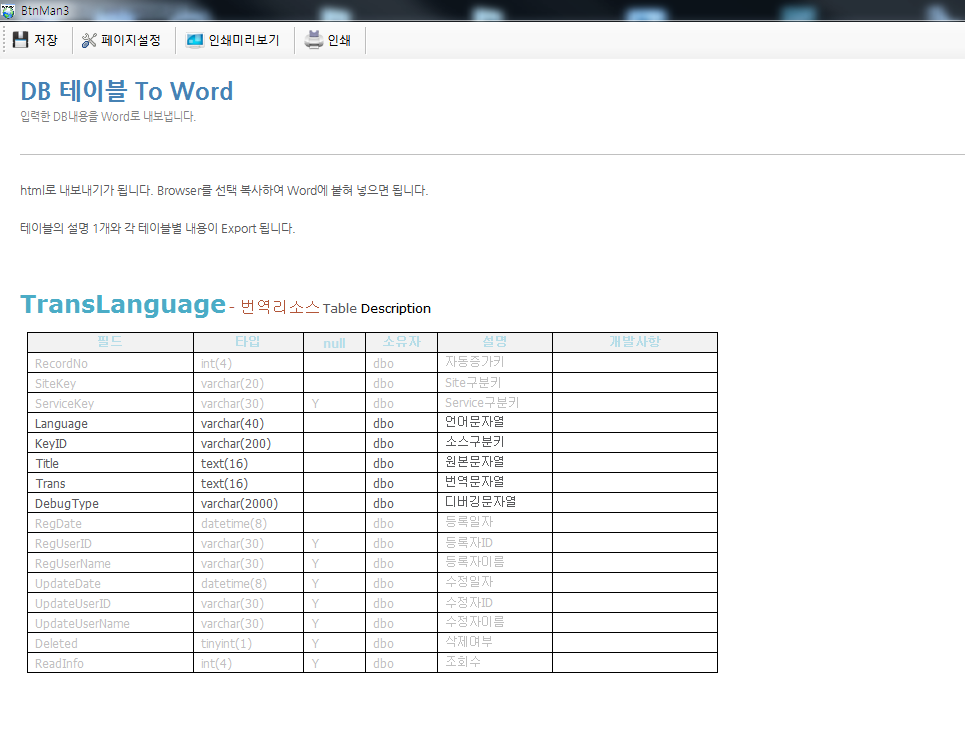
Task: Click the 디버깅문자열 description cell
Action: [495, 503]
